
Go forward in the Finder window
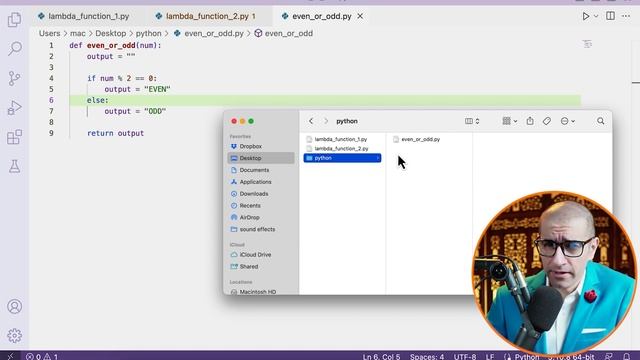click(326, 121)
